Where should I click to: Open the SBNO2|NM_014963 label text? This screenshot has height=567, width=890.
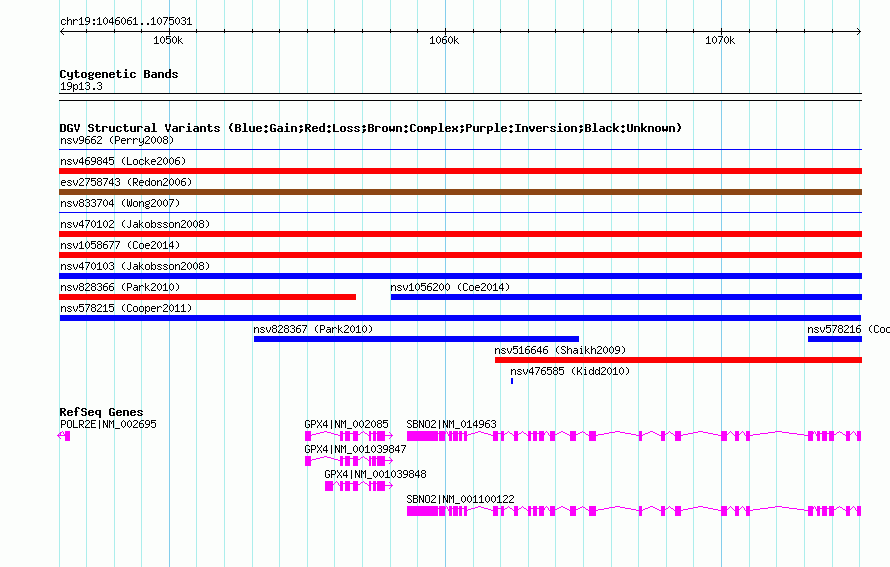[451, 424]
